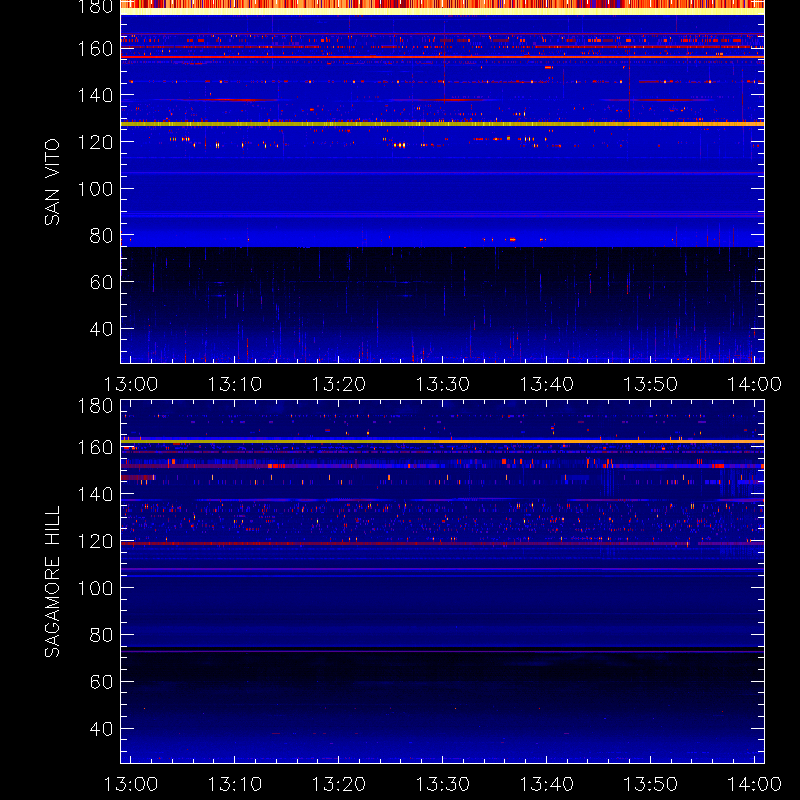The width and height of the screenshot is (800, 800).
Task: Click 13:50 time label below Sagamore Hill plot
Action: click(x=651, y=784)
